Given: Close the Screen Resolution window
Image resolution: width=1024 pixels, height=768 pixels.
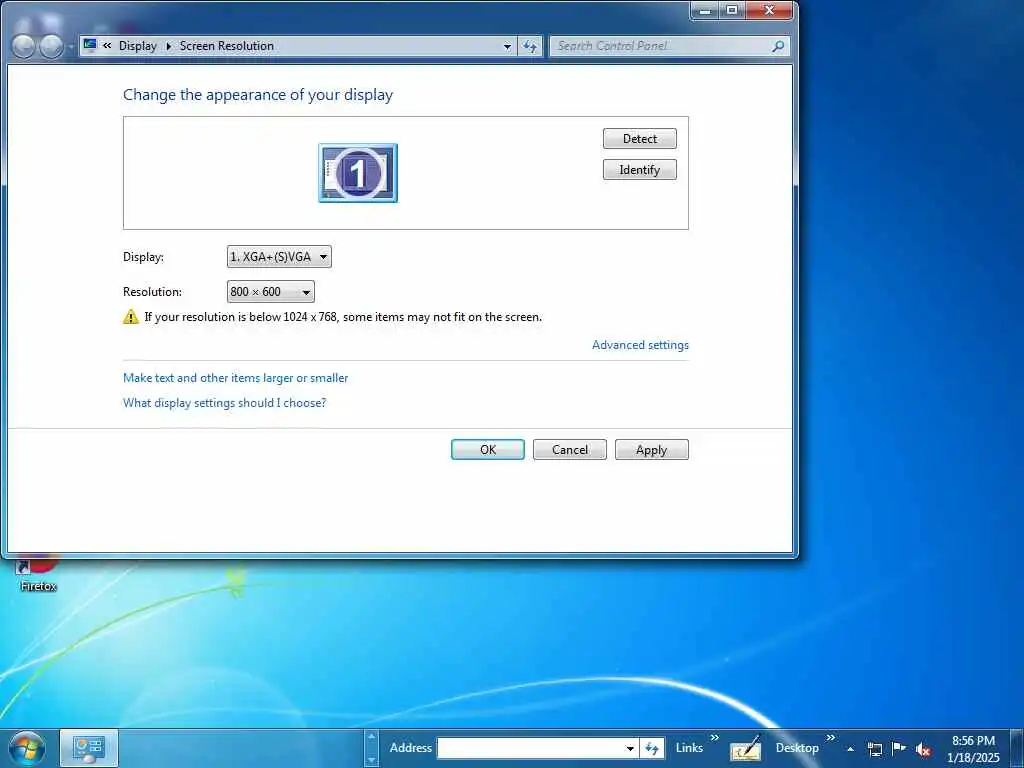Looking at the screenshot, I should tap(769, 10).
